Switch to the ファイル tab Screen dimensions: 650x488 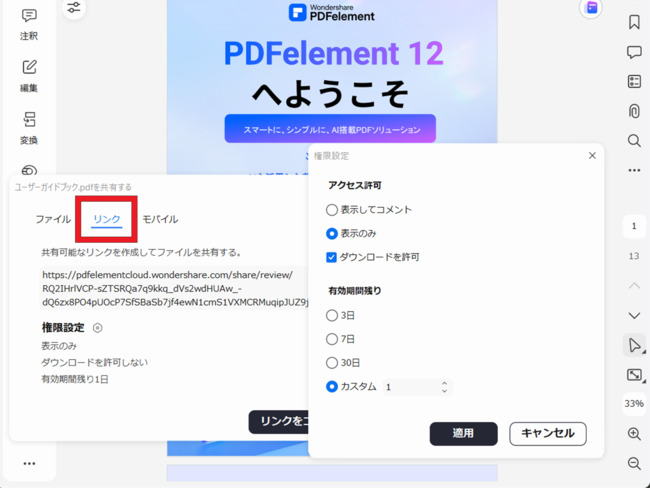[x=53, y=219]
